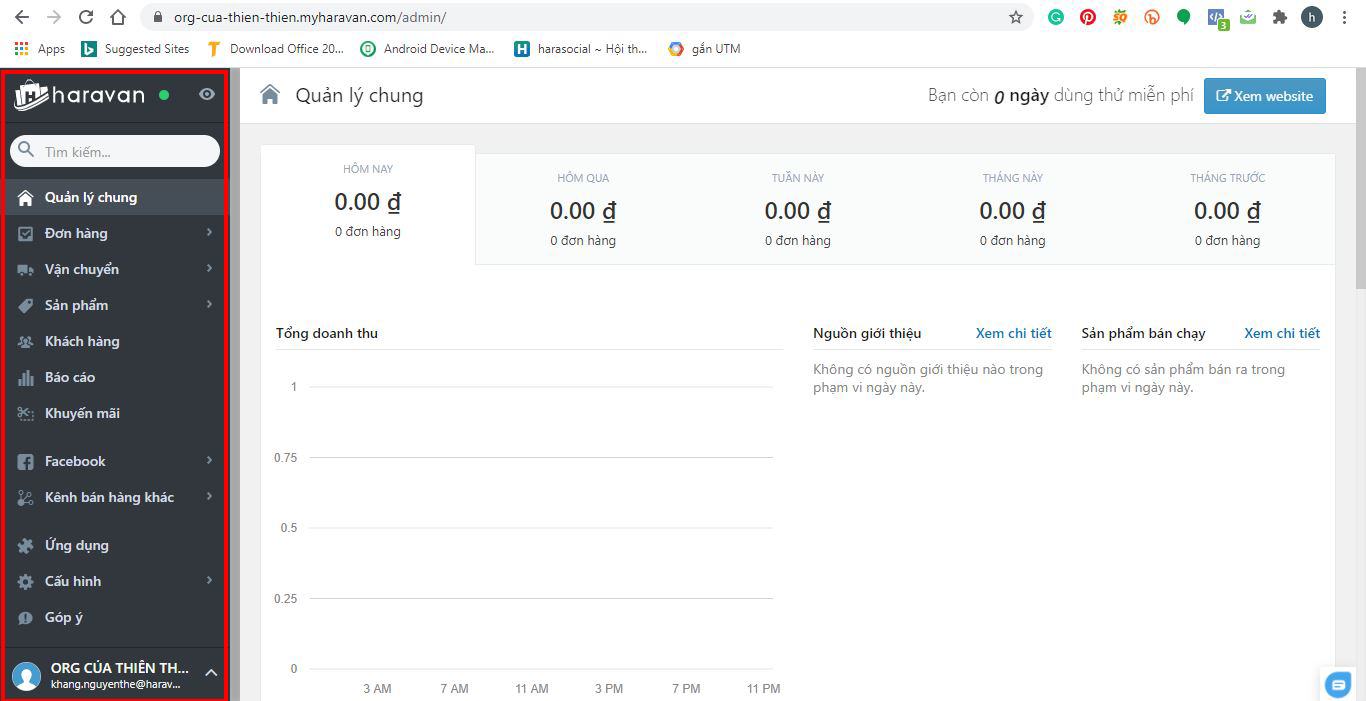This screenshot has width=1366, height=701.
Task: Click the Haravan logo in sidebar
Action: (x=79, y=95)
